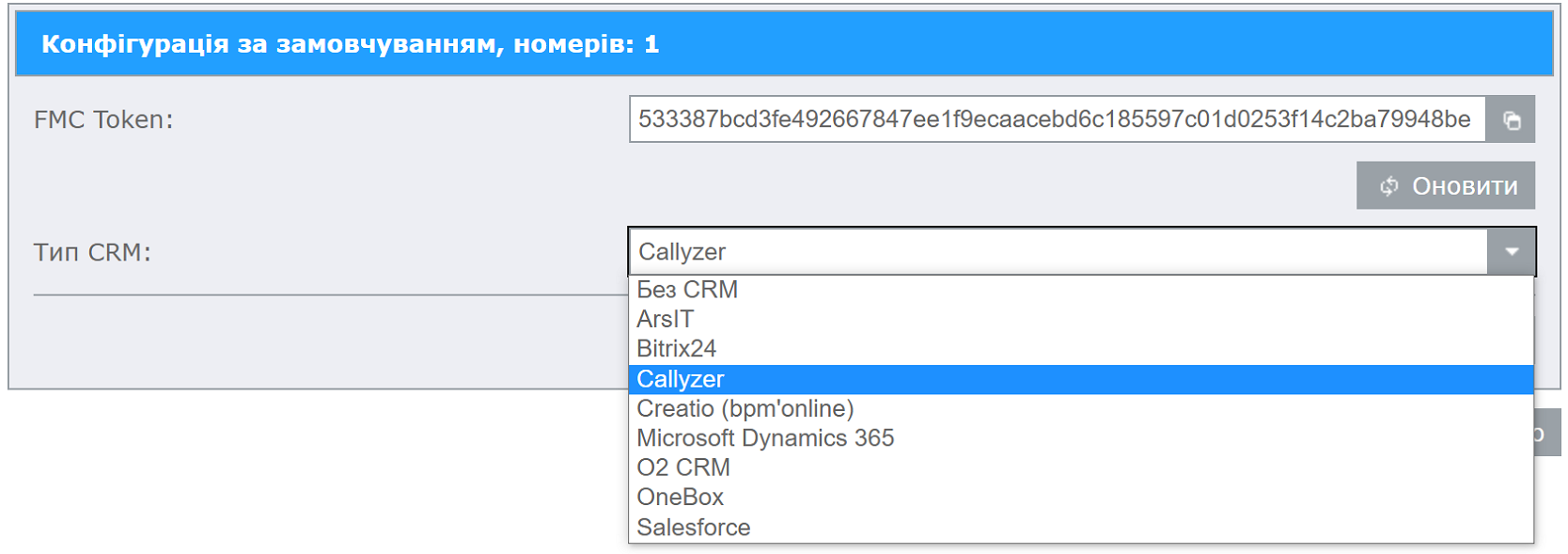Image resolution: width=1568 pixels, height=554 pixels.
Task: Select the token text in the field
Action: click(x=1034, y=119)
